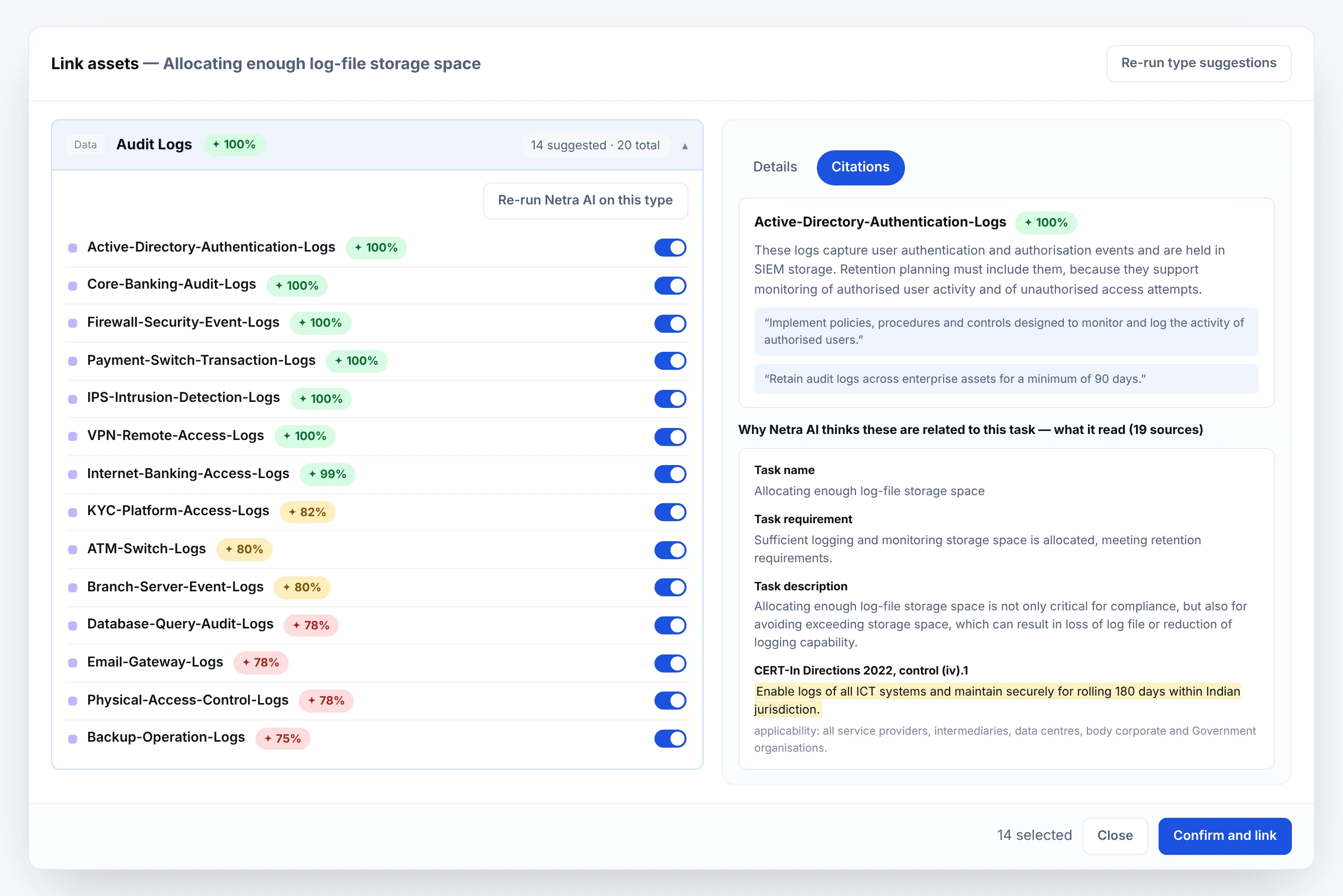1343x896 pixels.
Task: Click the 14 suggested · 20 total pill
Action: tap(595, 145)
